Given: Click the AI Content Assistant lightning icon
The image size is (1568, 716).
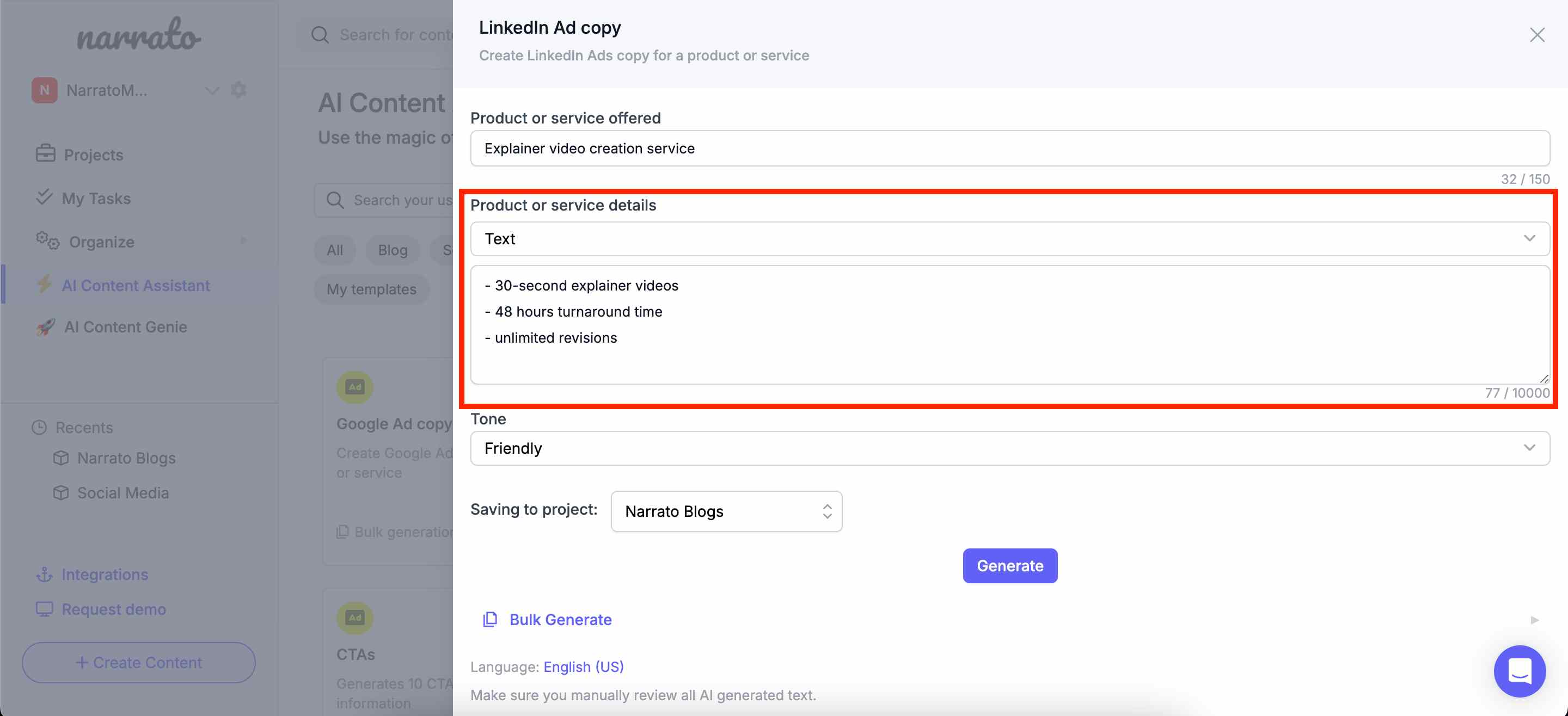Looking at the screenshot, I should [44, 284].
